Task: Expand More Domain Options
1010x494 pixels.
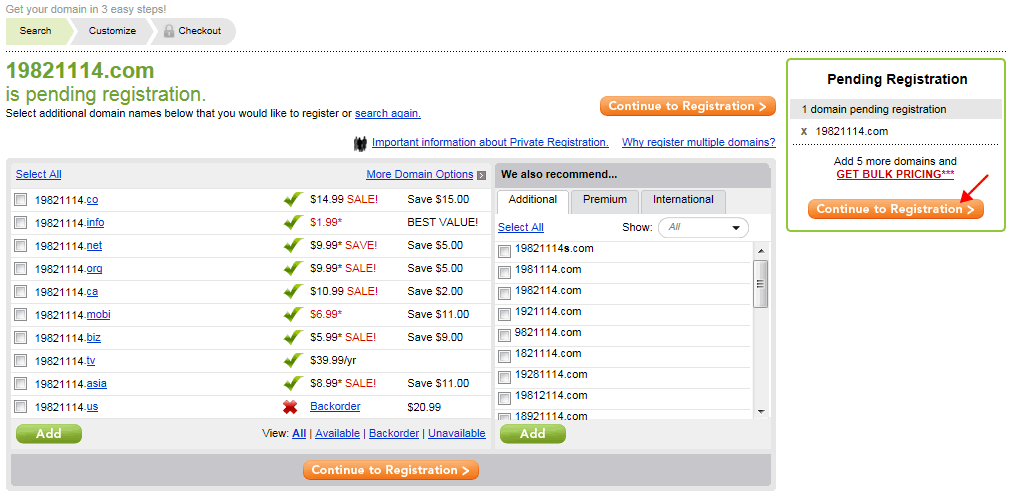Action: (x=420, y=175)
